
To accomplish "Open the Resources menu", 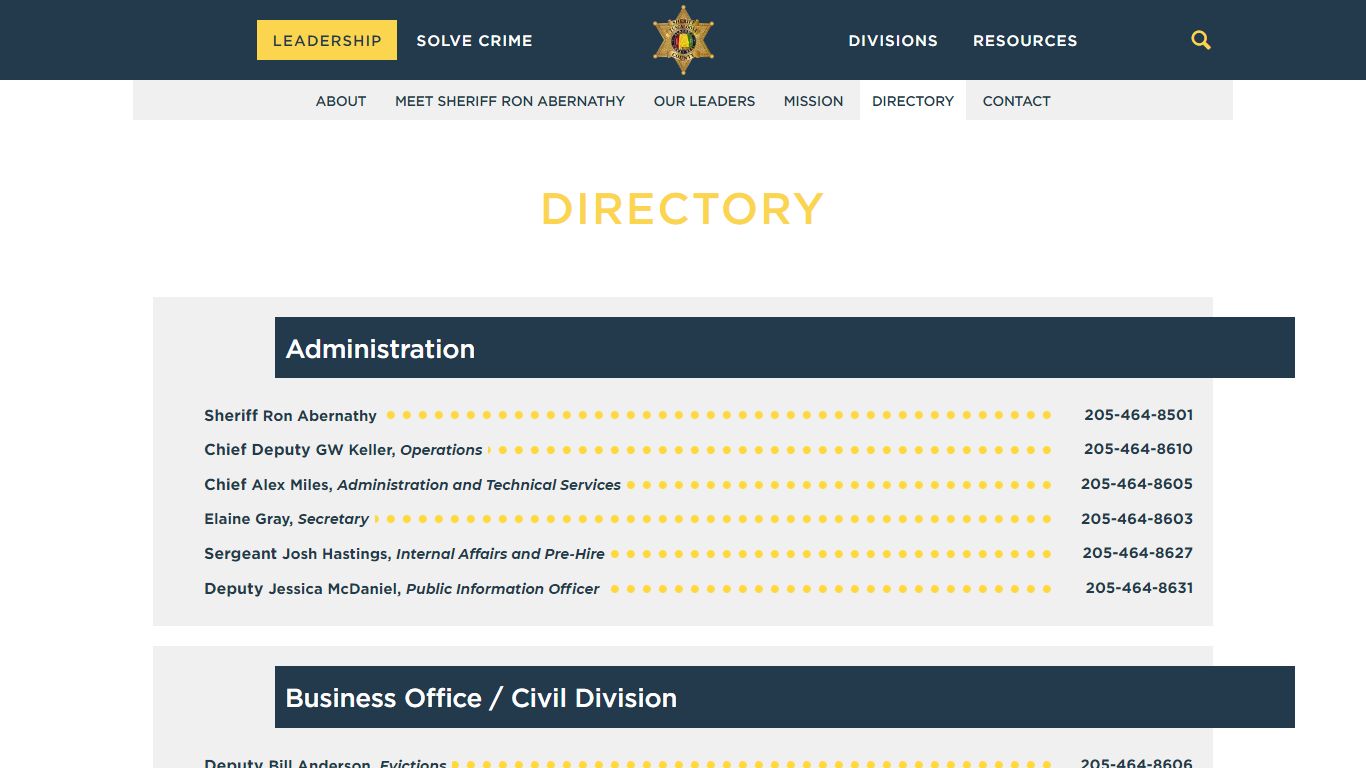I will 1025,41.
